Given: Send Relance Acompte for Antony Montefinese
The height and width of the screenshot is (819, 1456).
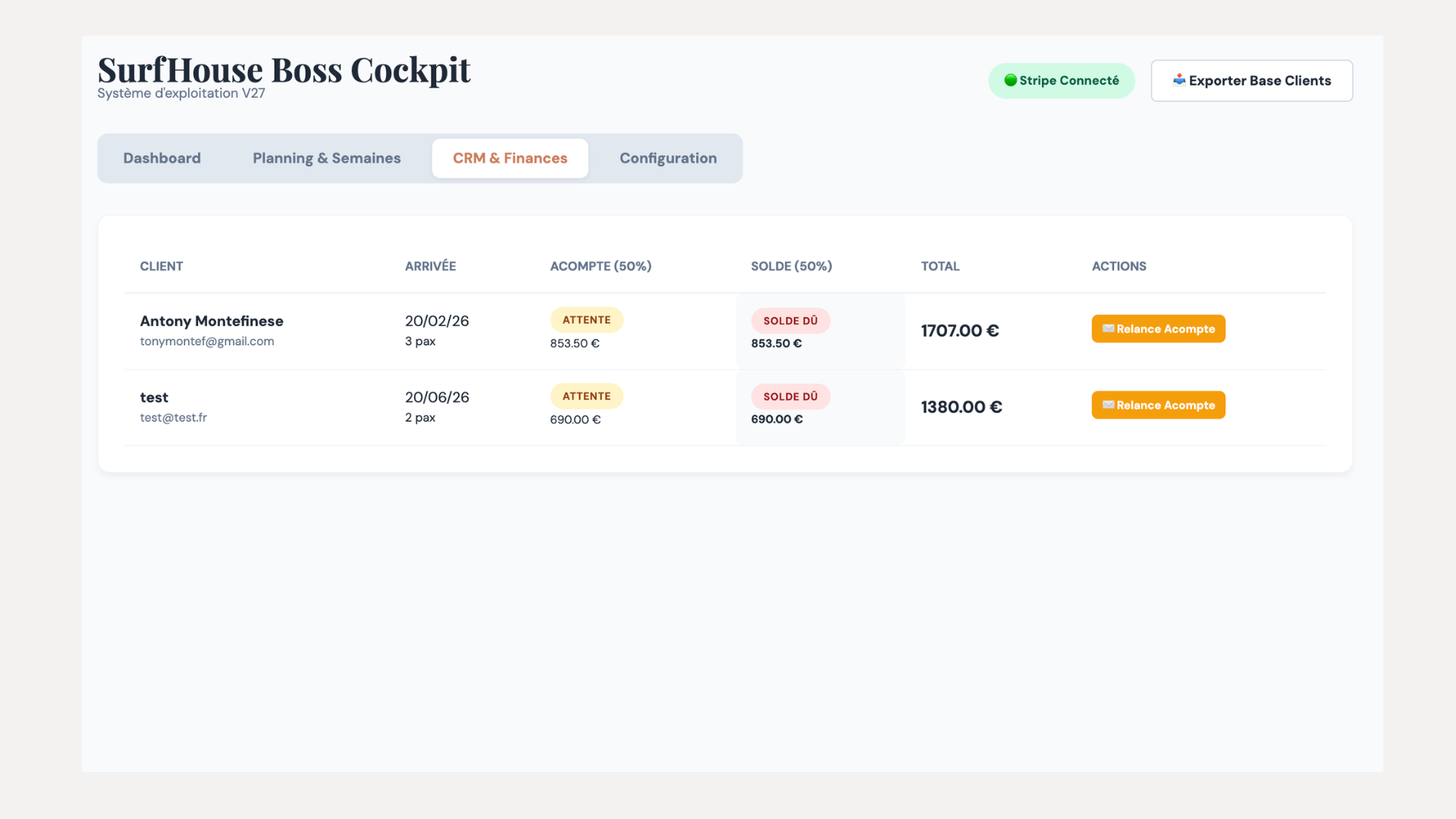Looking at the screenshot, I should tap(1158, 328).
